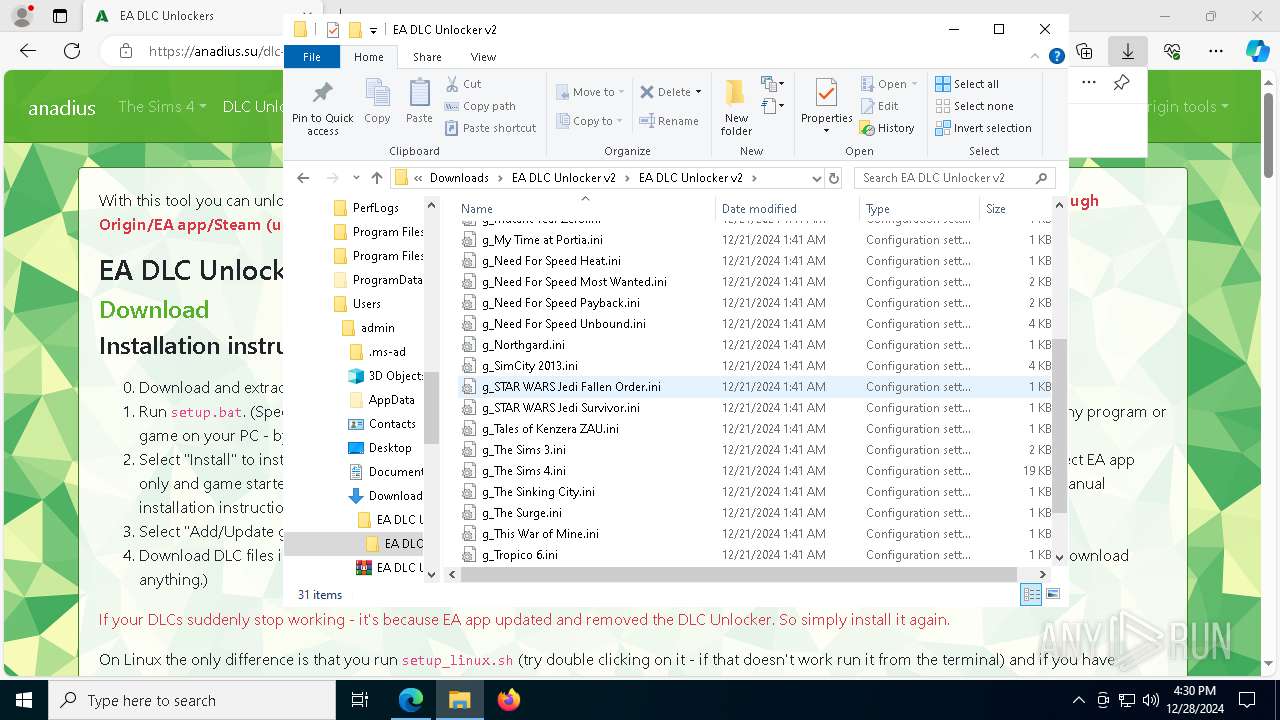Viewport: 1280px width, 720px height.
Task: Open the Delete dropdown arrow
Action: 698,92
